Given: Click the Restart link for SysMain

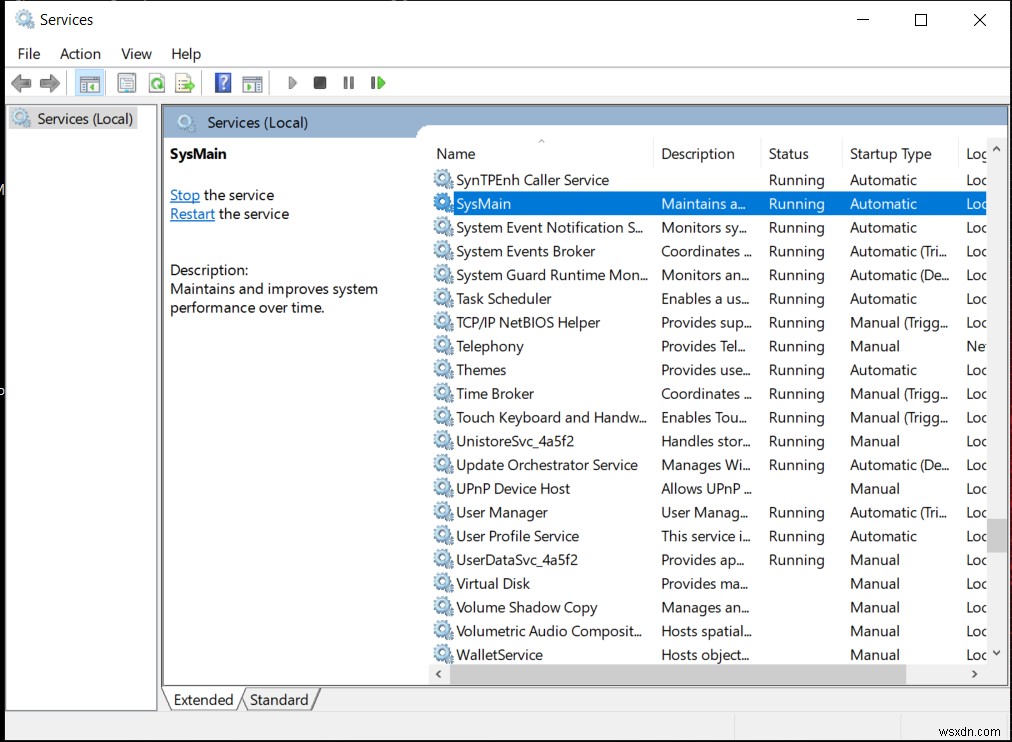Looking at the screenshot, I should coord(192,214).
